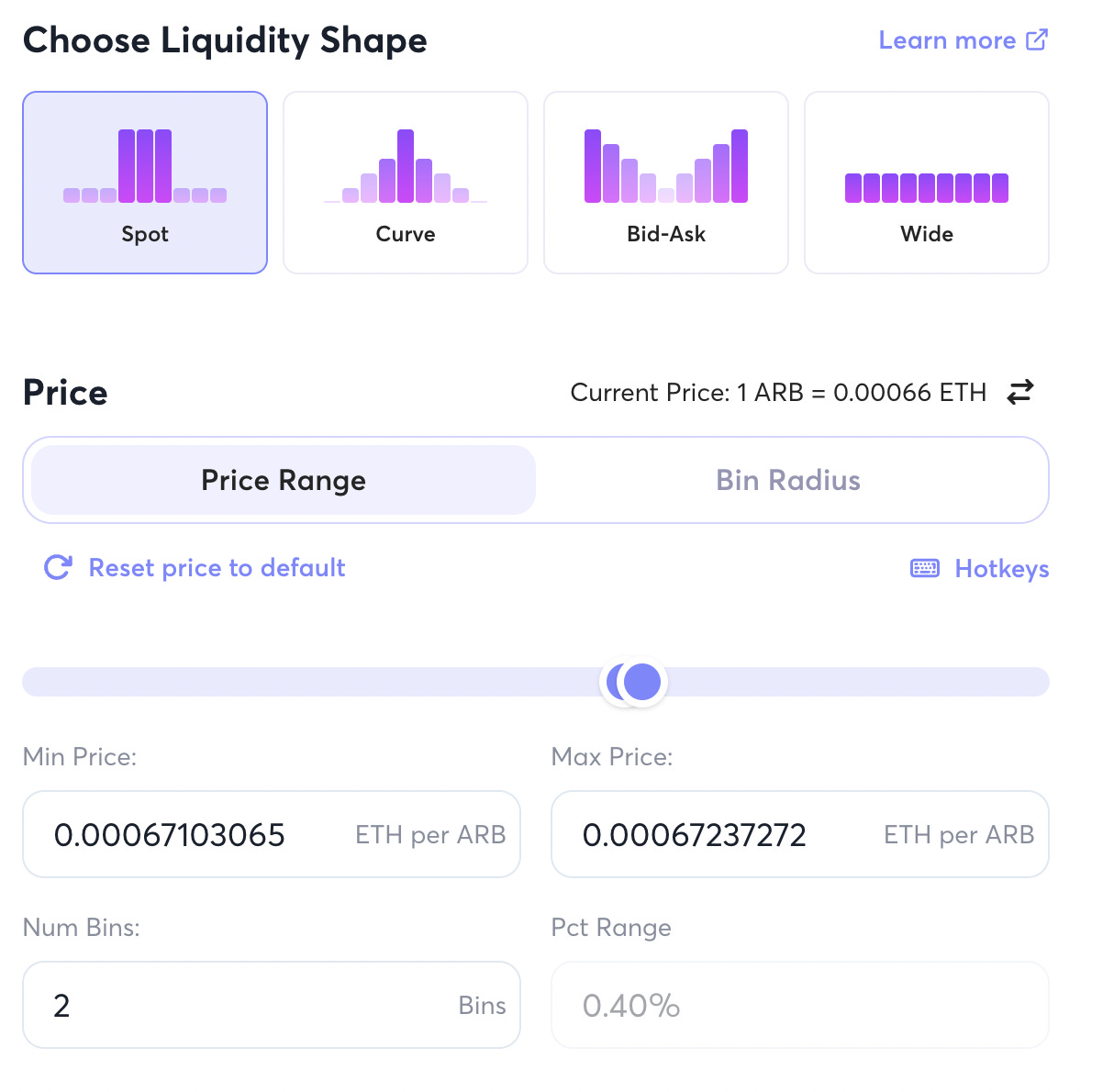
Task: Click inside the Min Price input
Action: pos(272,834)
